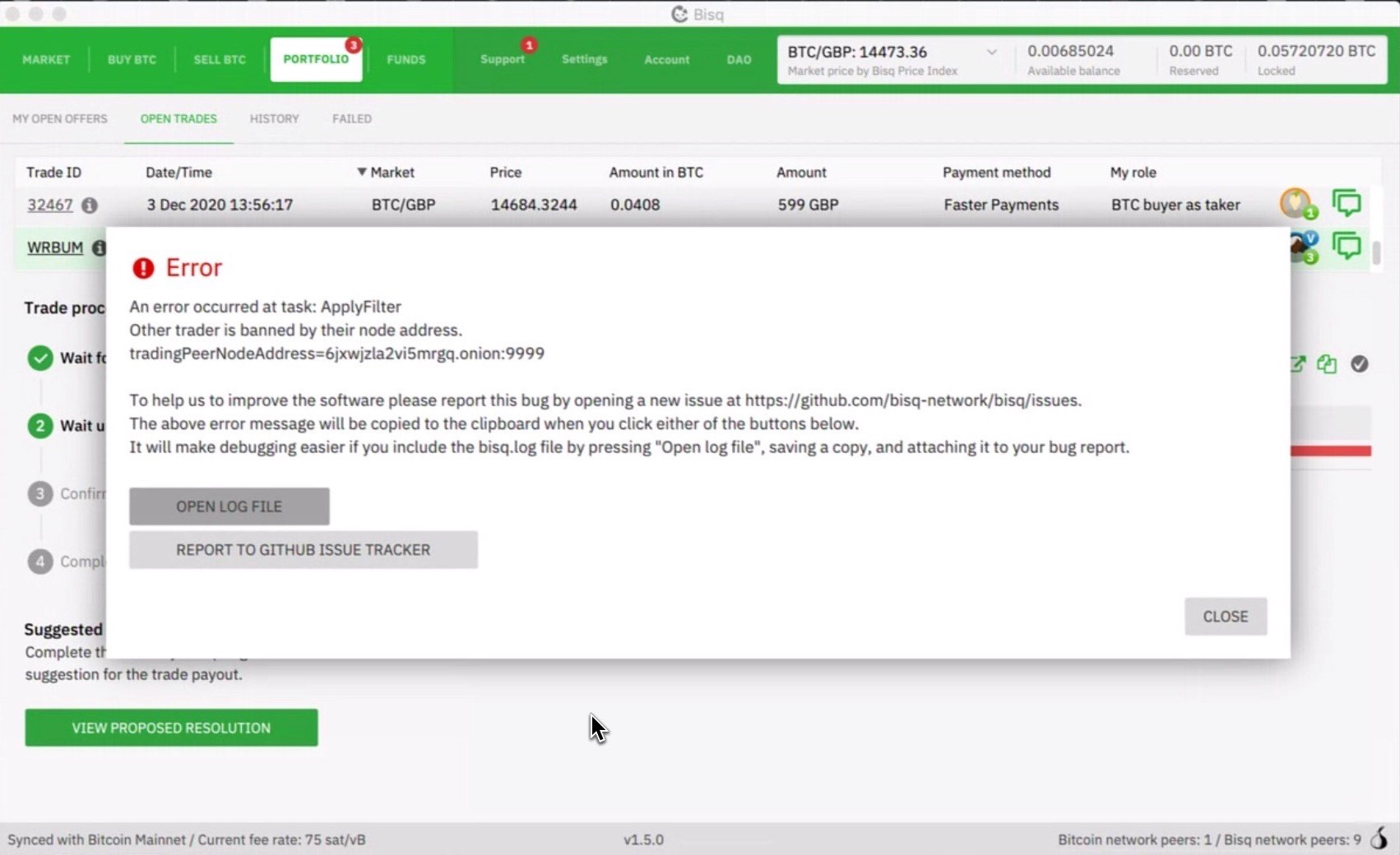Sort by Price column header
1400x855 pixels.
click(x=505, y=172)
